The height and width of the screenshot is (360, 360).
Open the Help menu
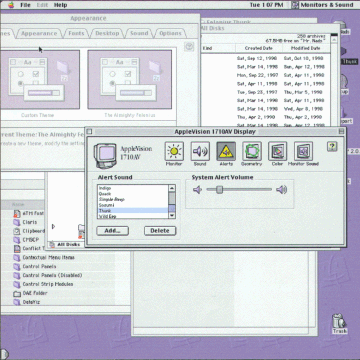(x=60, y=5)
